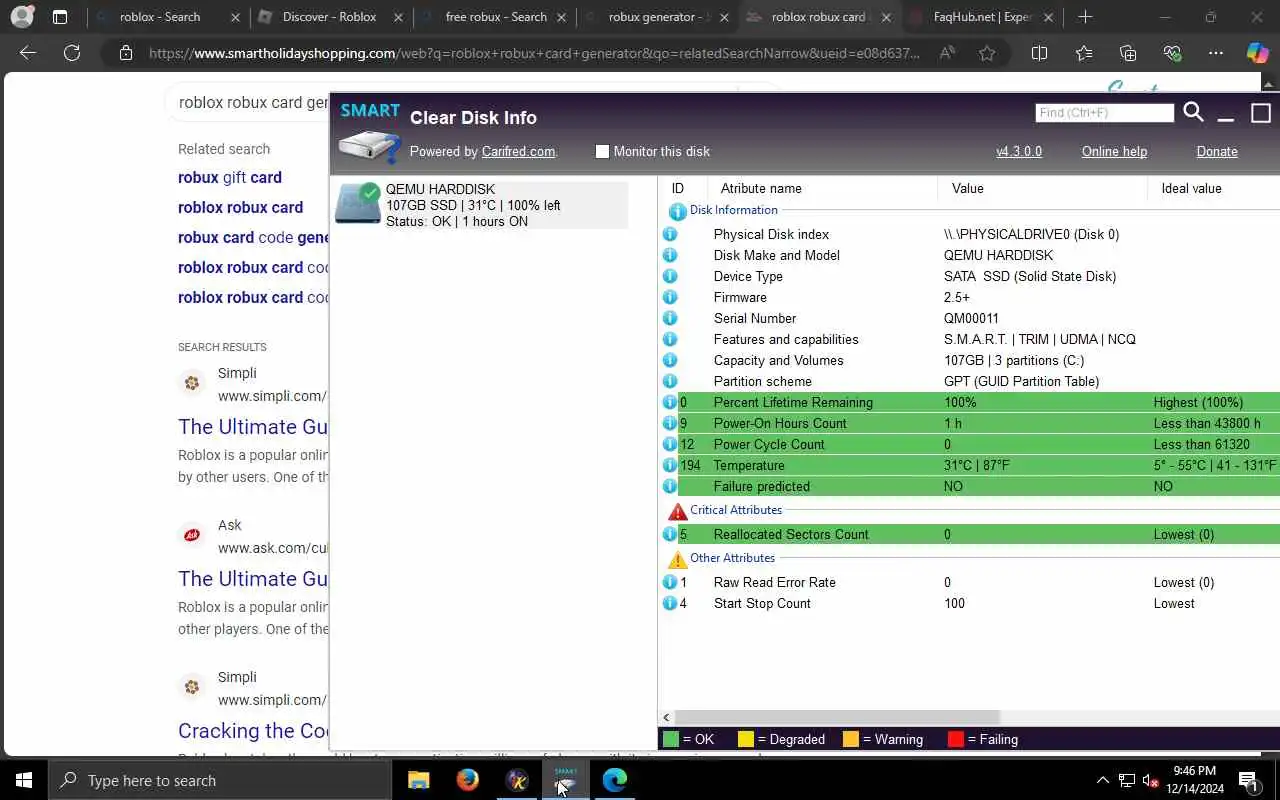Click the Disk Information group info icon

(x=677, y=211)
